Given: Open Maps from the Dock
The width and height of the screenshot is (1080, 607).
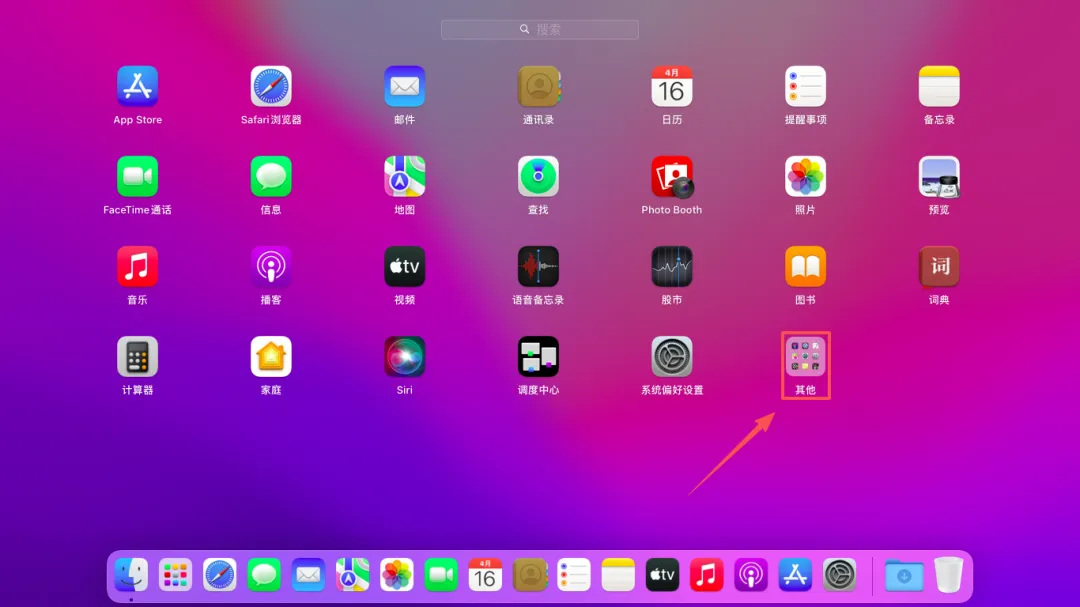Looking at the screenshot, I should click(352, 575).
